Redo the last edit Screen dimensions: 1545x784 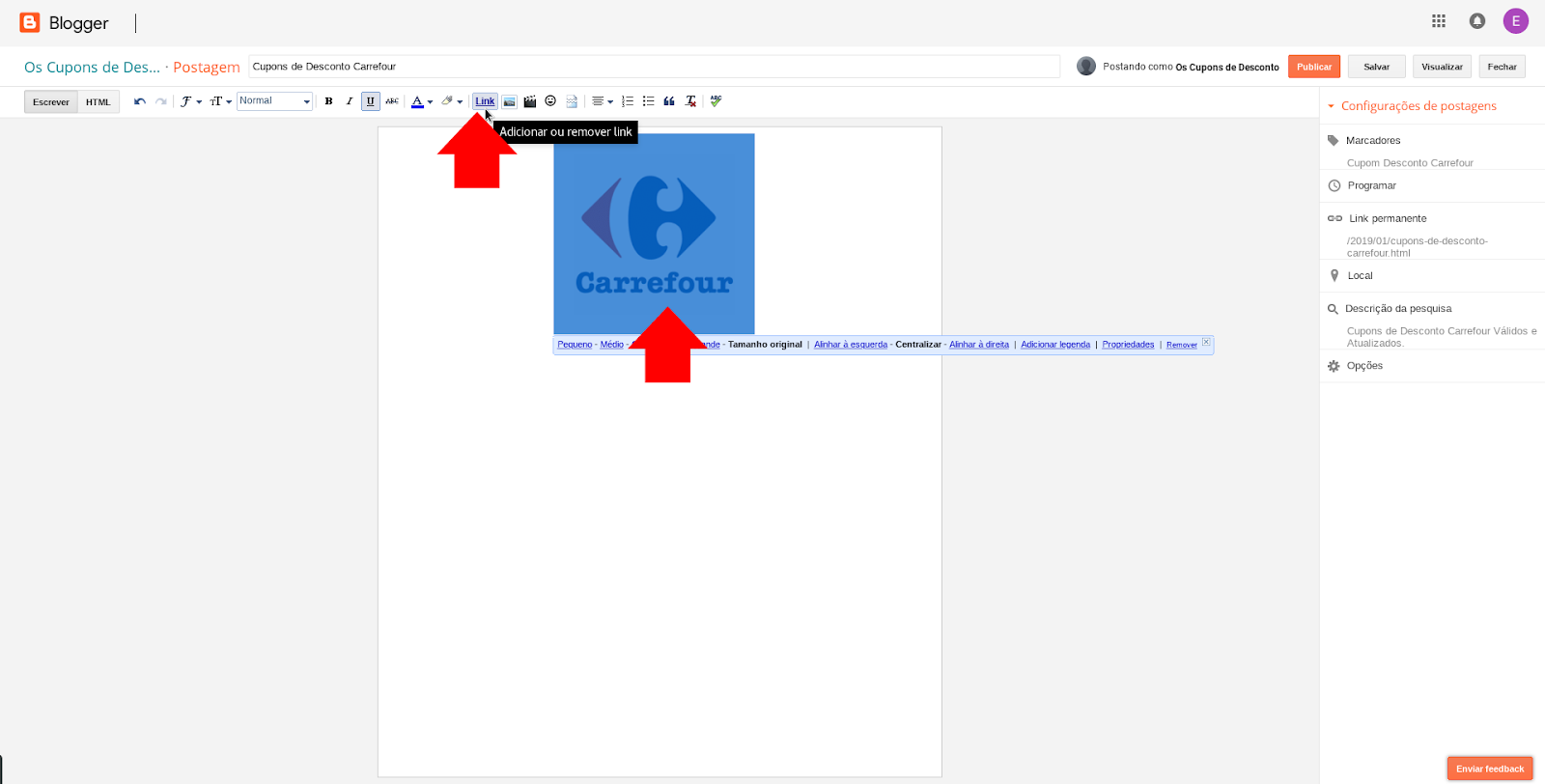click(161, 101)
